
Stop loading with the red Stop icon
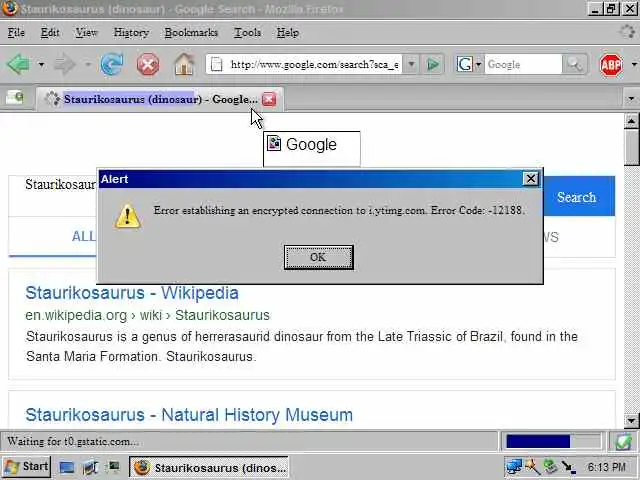coord(148,64)
